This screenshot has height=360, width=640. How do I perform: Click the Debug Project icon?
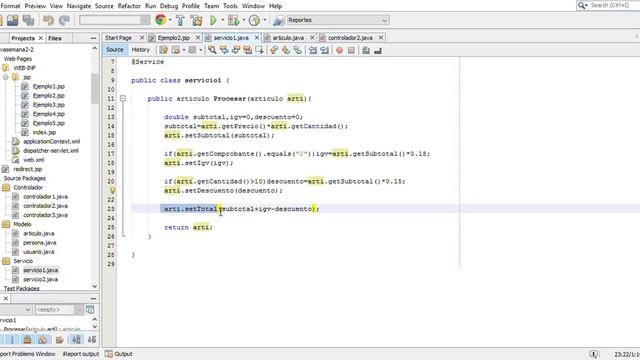coord(233,20)
